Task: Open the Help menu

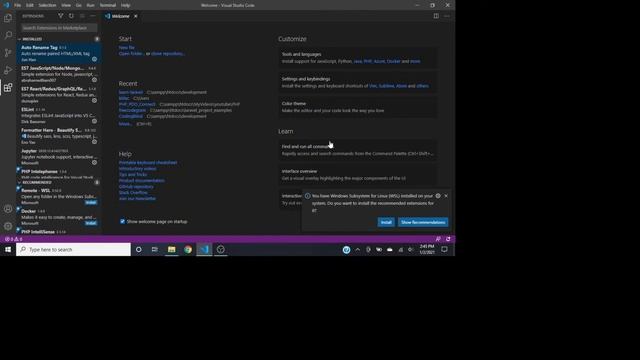Action: (125, 5)
